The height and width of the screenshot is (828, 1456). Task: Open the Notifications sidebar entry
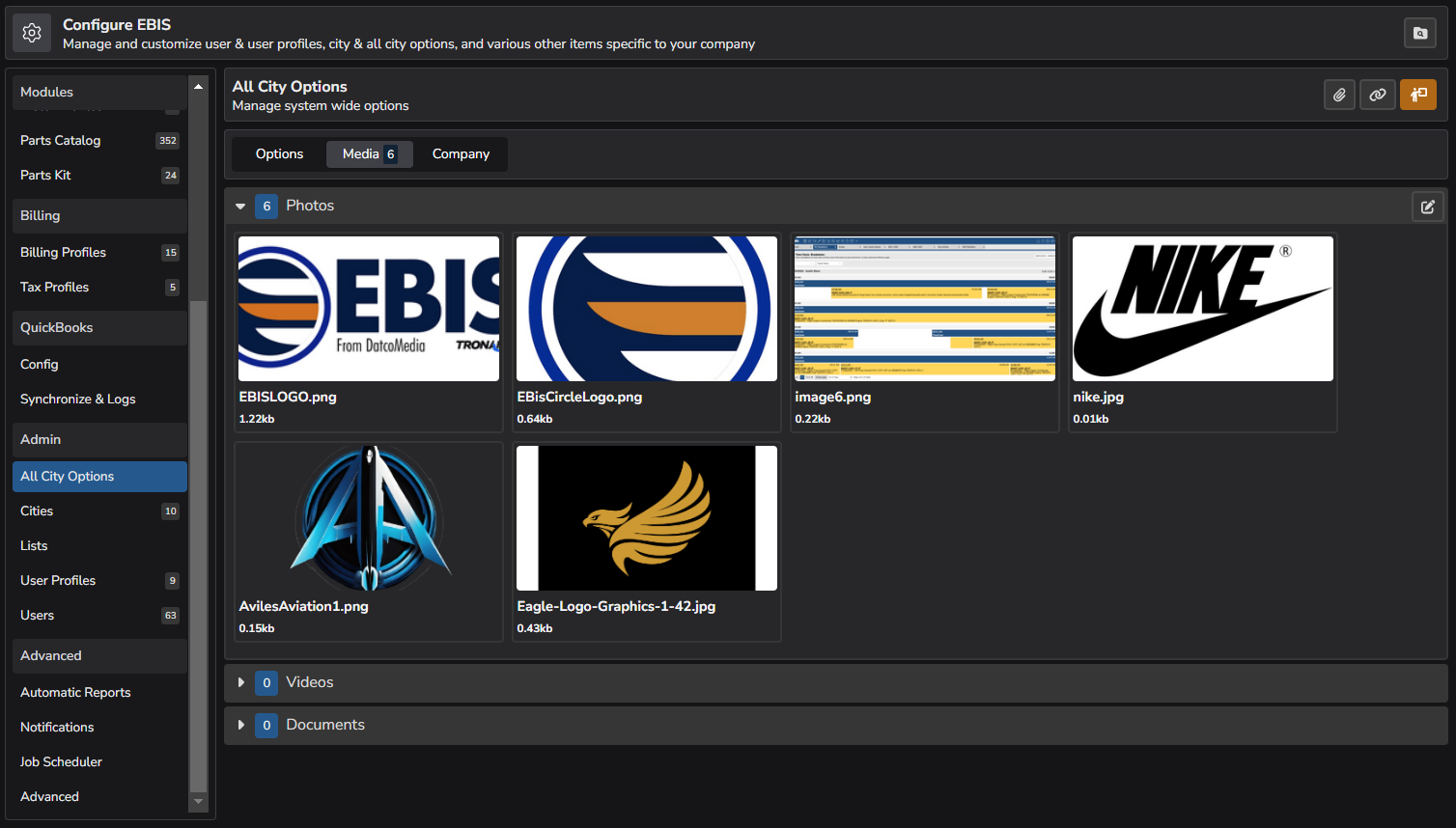(x=57, y=727)
